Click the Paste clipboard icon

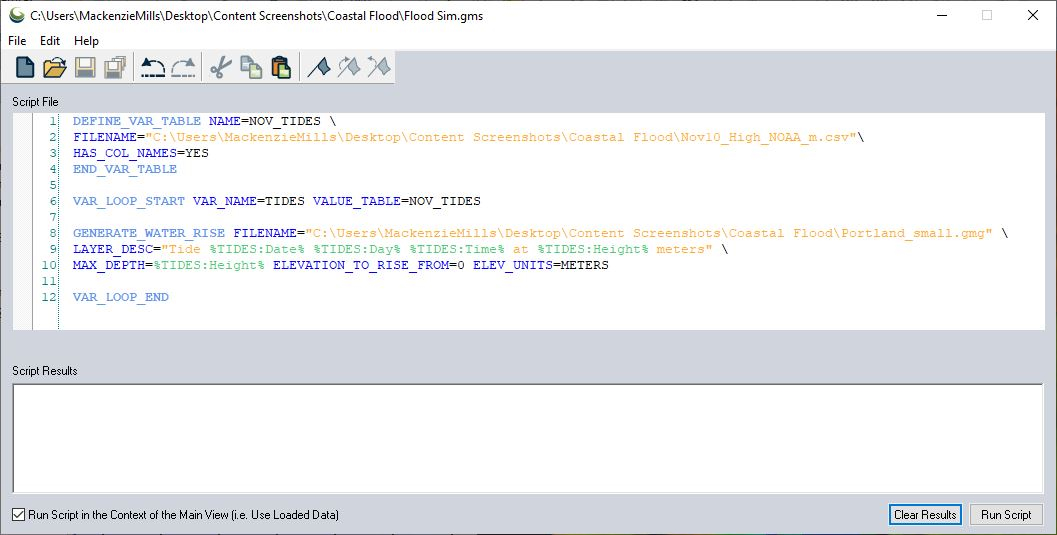pos(281,67)
